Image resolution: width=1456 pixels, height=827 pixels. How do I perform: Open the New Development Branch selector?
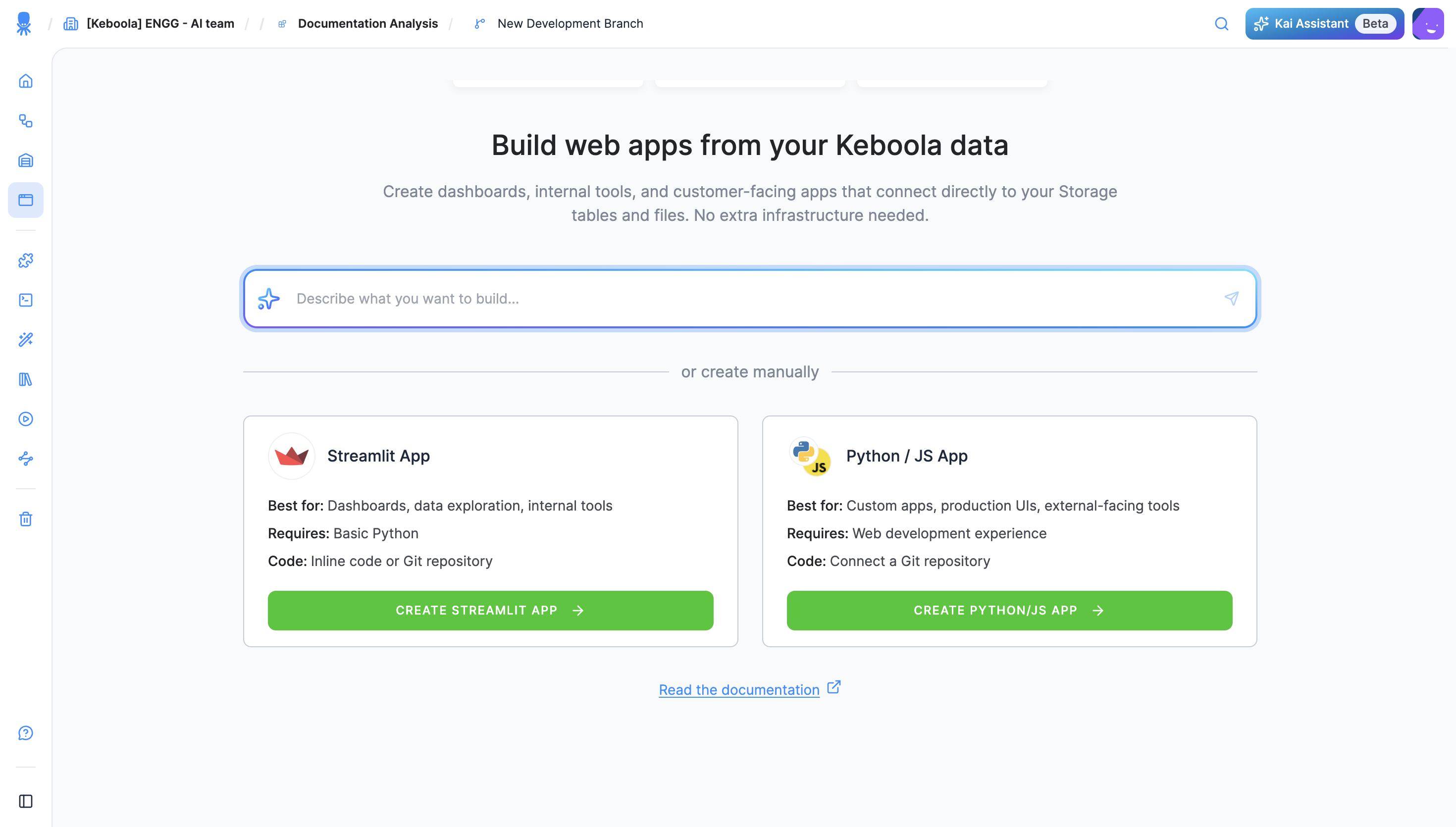(570, 24)
